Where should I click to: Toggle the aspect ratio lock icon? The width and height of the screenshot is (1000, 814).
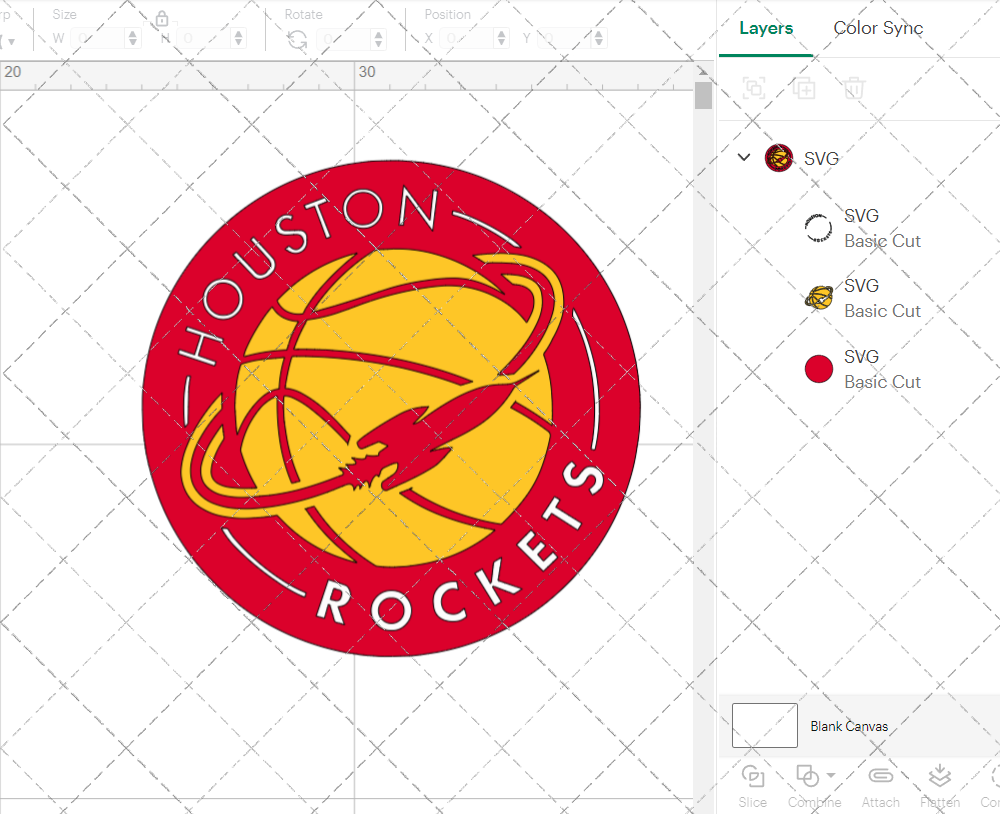(162, 18)
